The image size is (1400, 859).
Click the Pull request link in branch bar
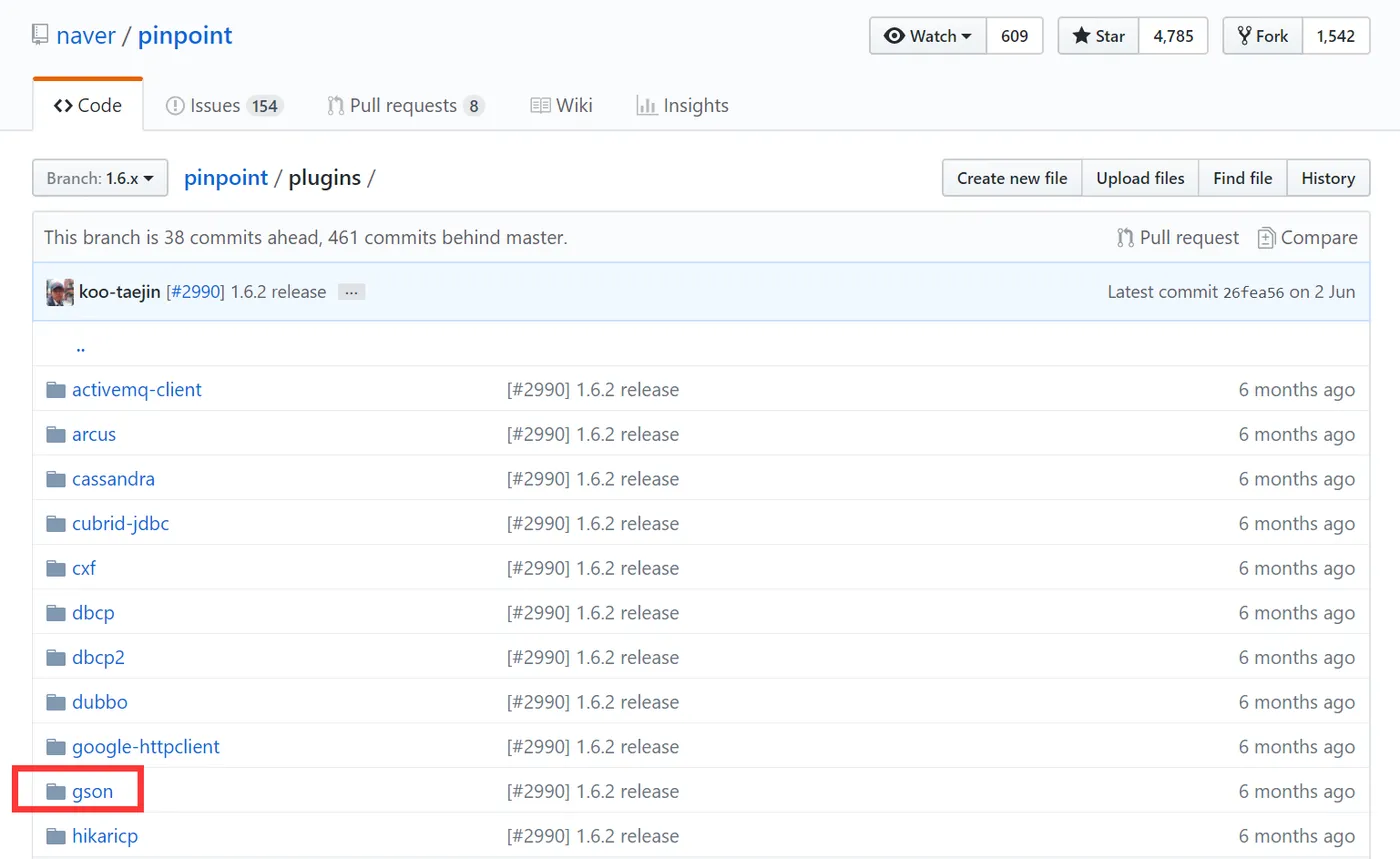1178,238
